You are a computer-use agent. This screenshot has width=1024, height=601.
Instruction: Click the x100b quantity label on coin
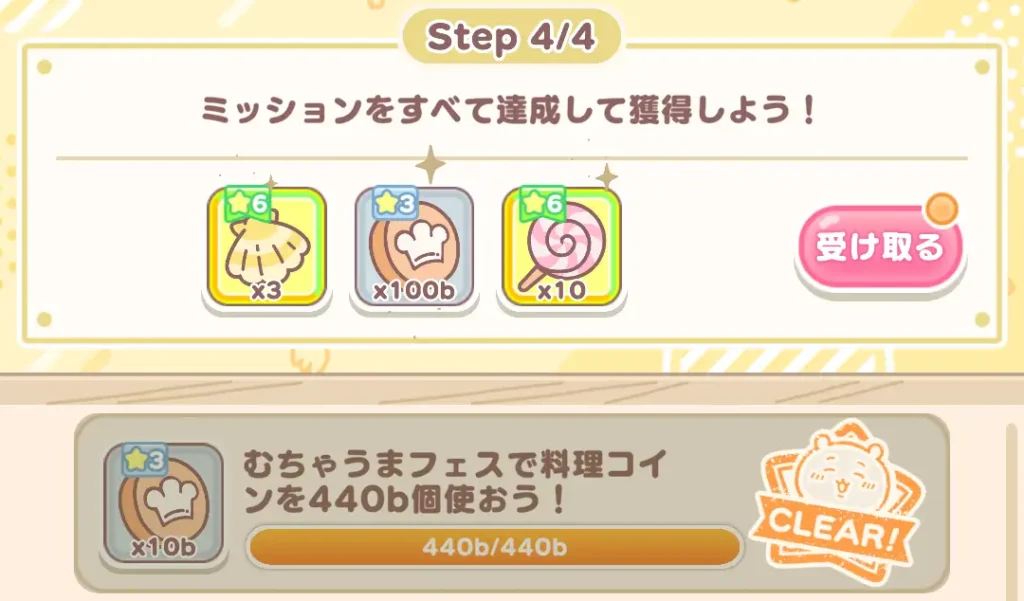pyautogui.click(x=414, y=291)
